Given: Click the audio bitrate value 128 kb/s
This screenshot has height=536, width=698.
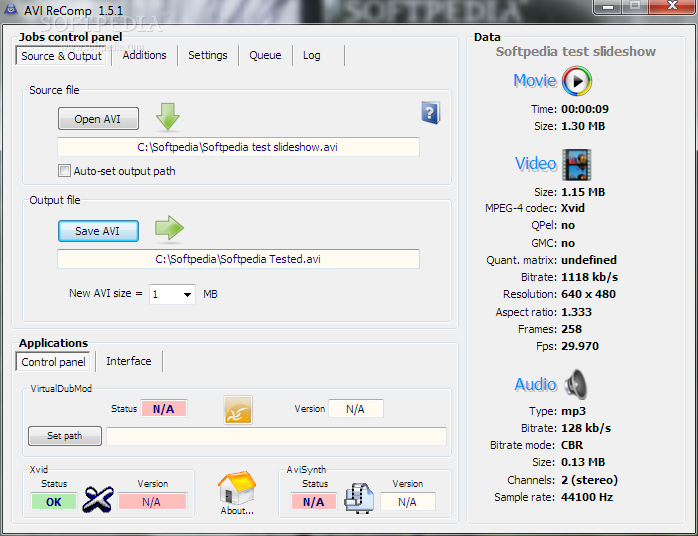Looking at the screenshot, I should (x=586, y=428).
